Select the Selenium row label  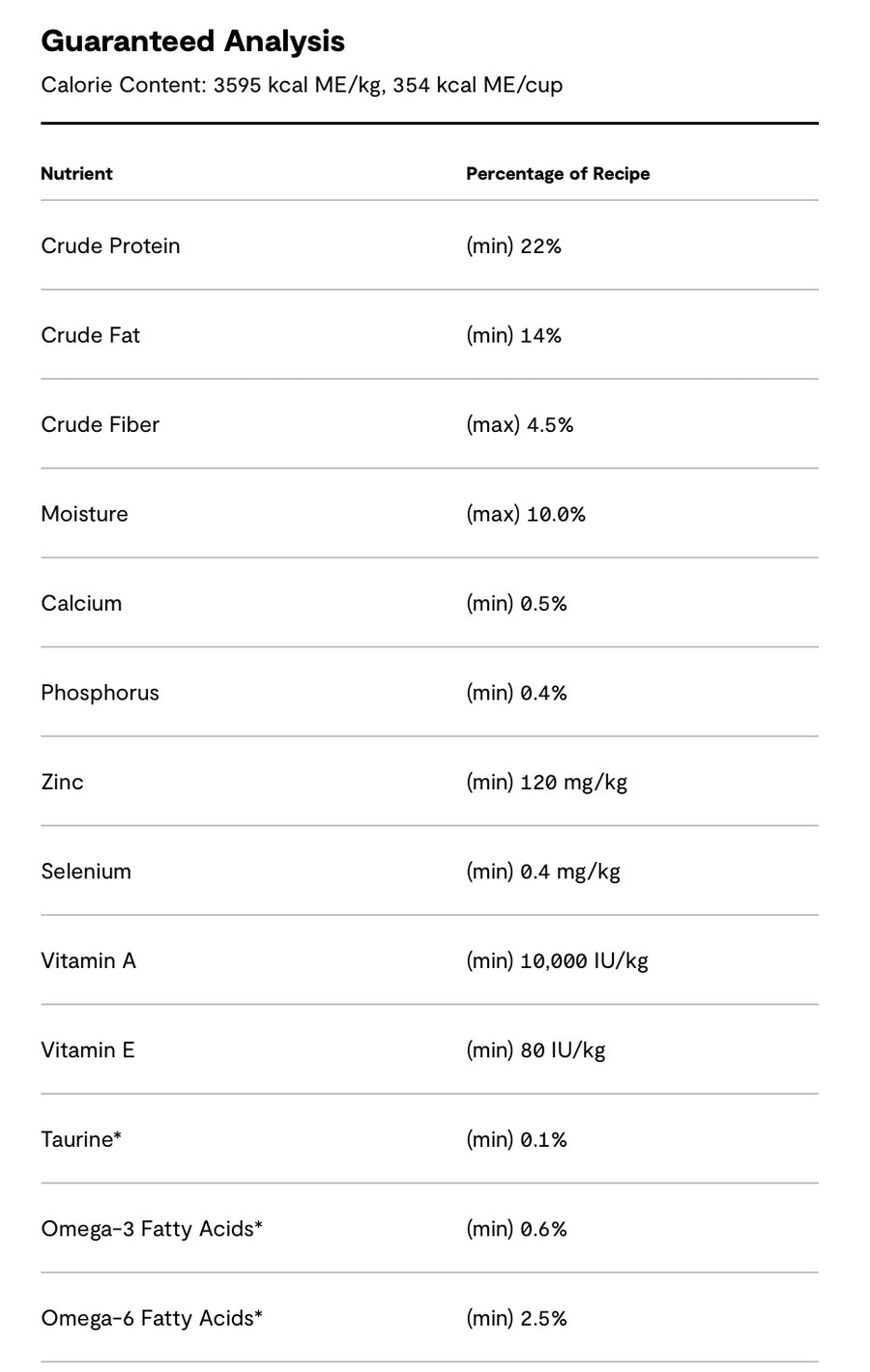[86, 872]
